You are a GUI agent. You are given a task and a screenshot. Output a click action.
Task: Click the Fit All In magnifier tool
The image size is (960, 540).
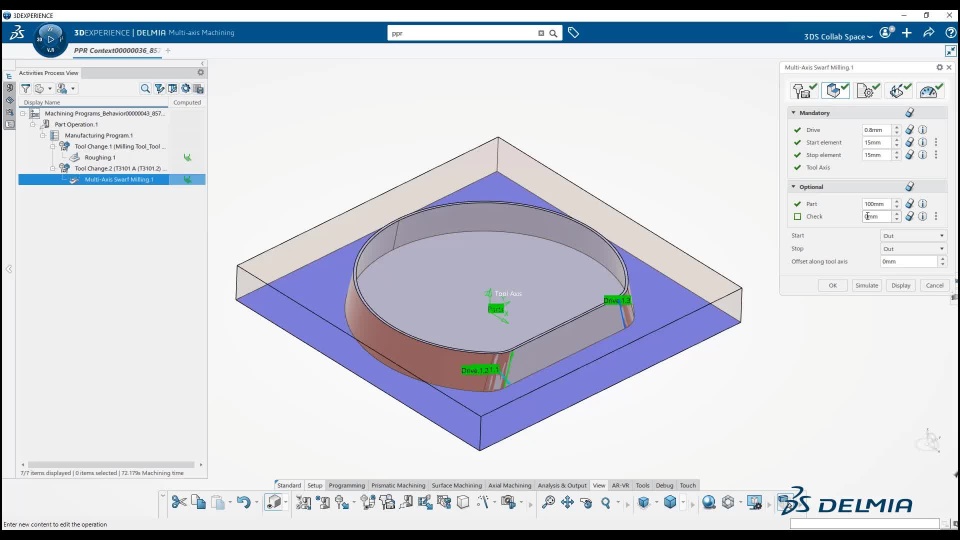coord(548,502)
